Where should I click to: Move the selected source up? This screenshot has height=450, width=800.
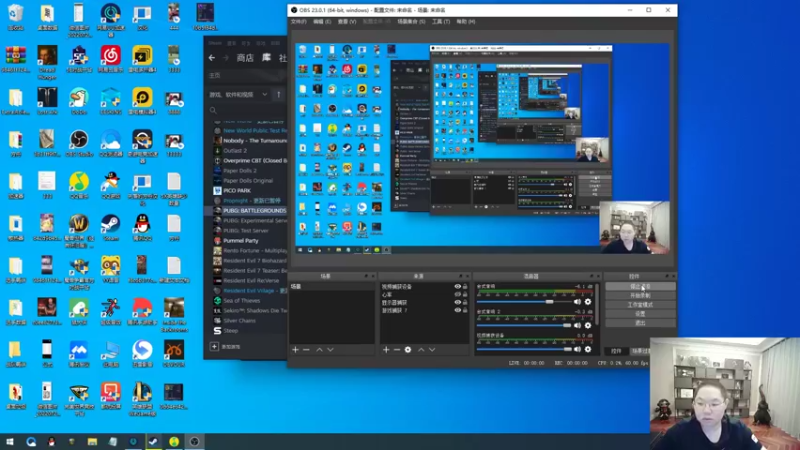coord(421,349)
